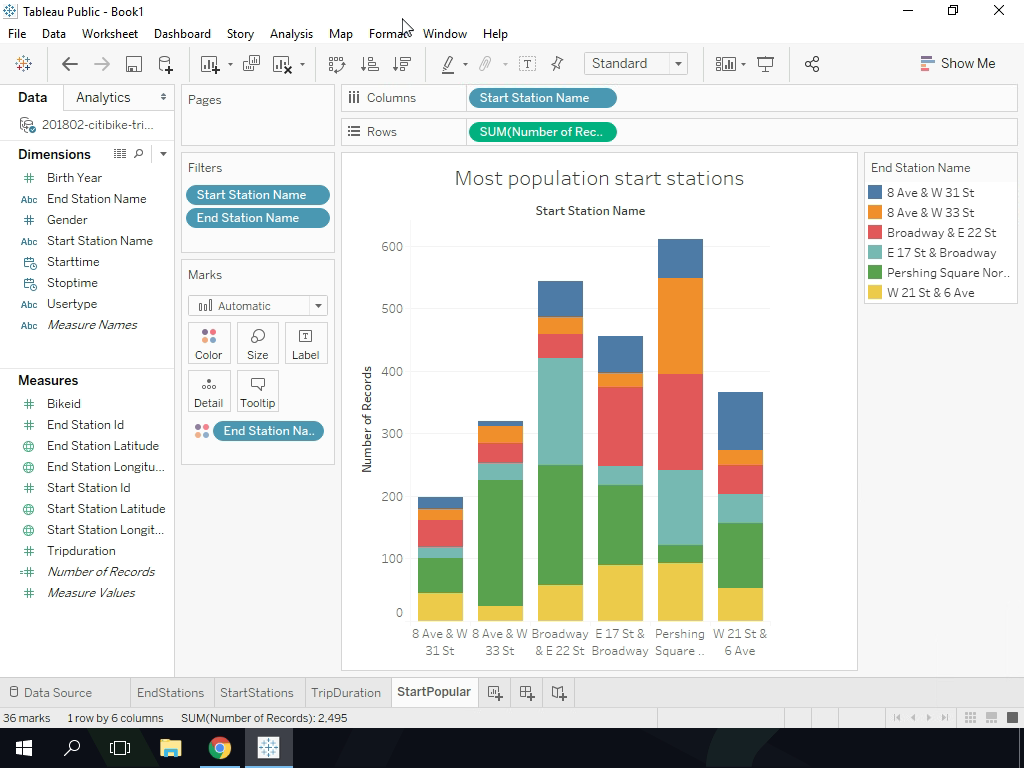Open the Analysis menu
Image resolution: width=1024 pixels, height=768 pixels.
291,33
